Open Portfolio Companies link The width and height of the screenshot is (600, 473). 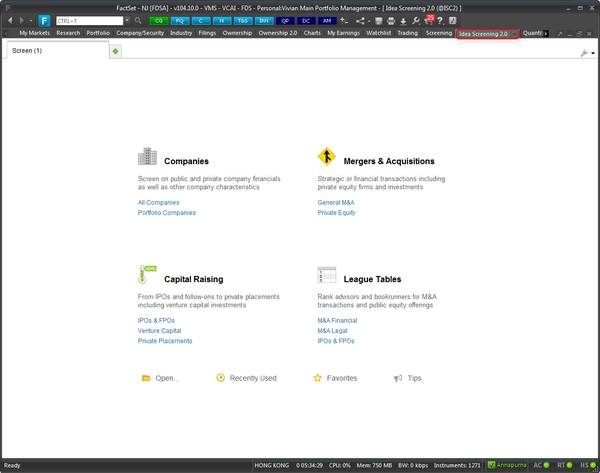(166, 213)
